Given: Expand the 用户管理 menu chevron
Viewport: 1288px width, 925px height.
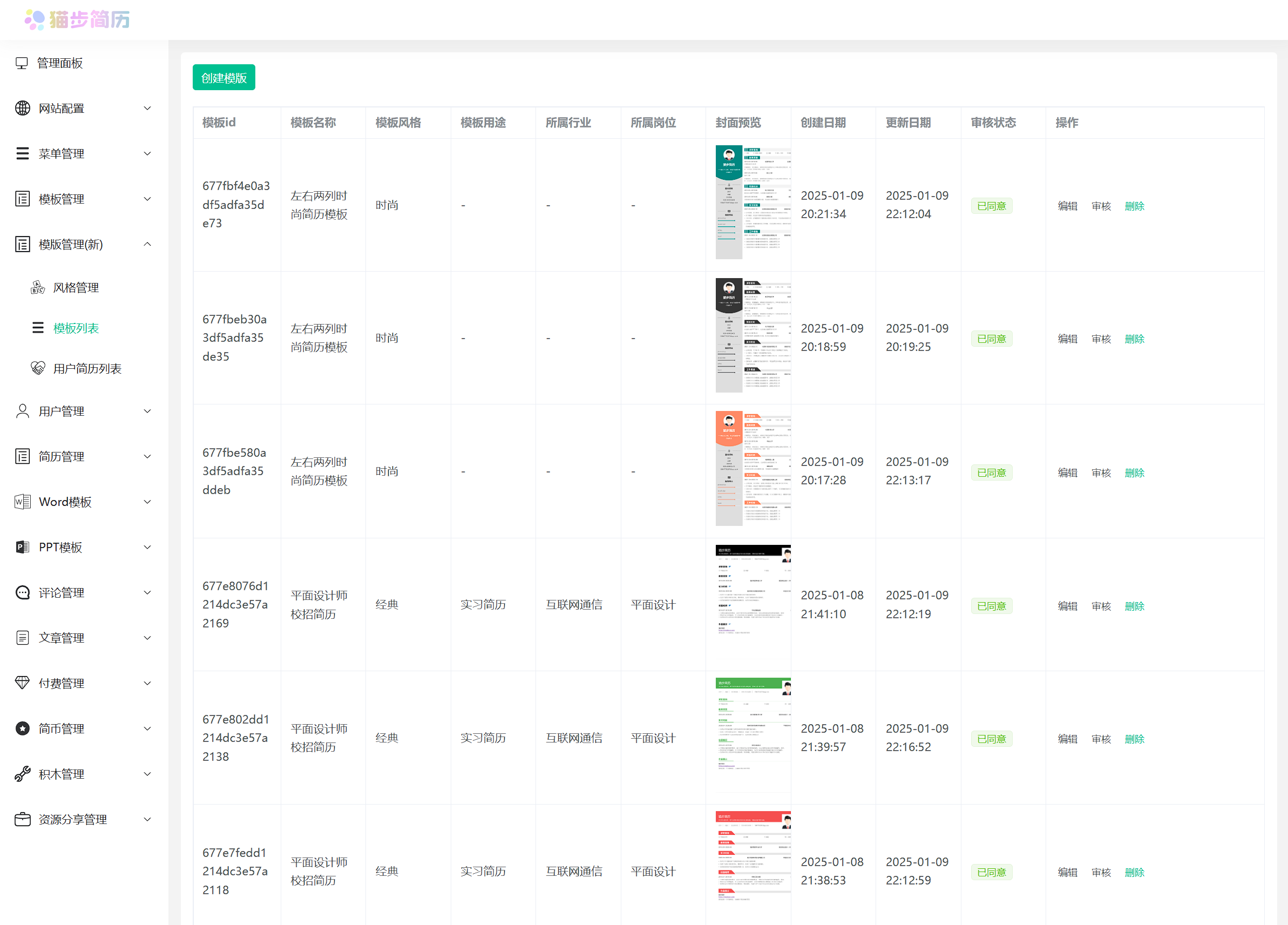Looking at the screenshot, I should coord(147,411).
